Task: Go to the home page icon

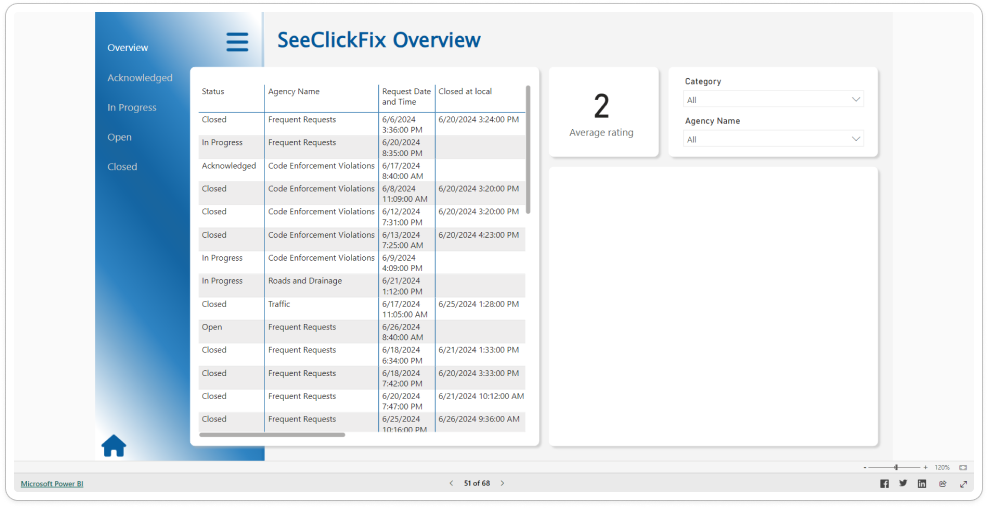Action: click(114, 446)
